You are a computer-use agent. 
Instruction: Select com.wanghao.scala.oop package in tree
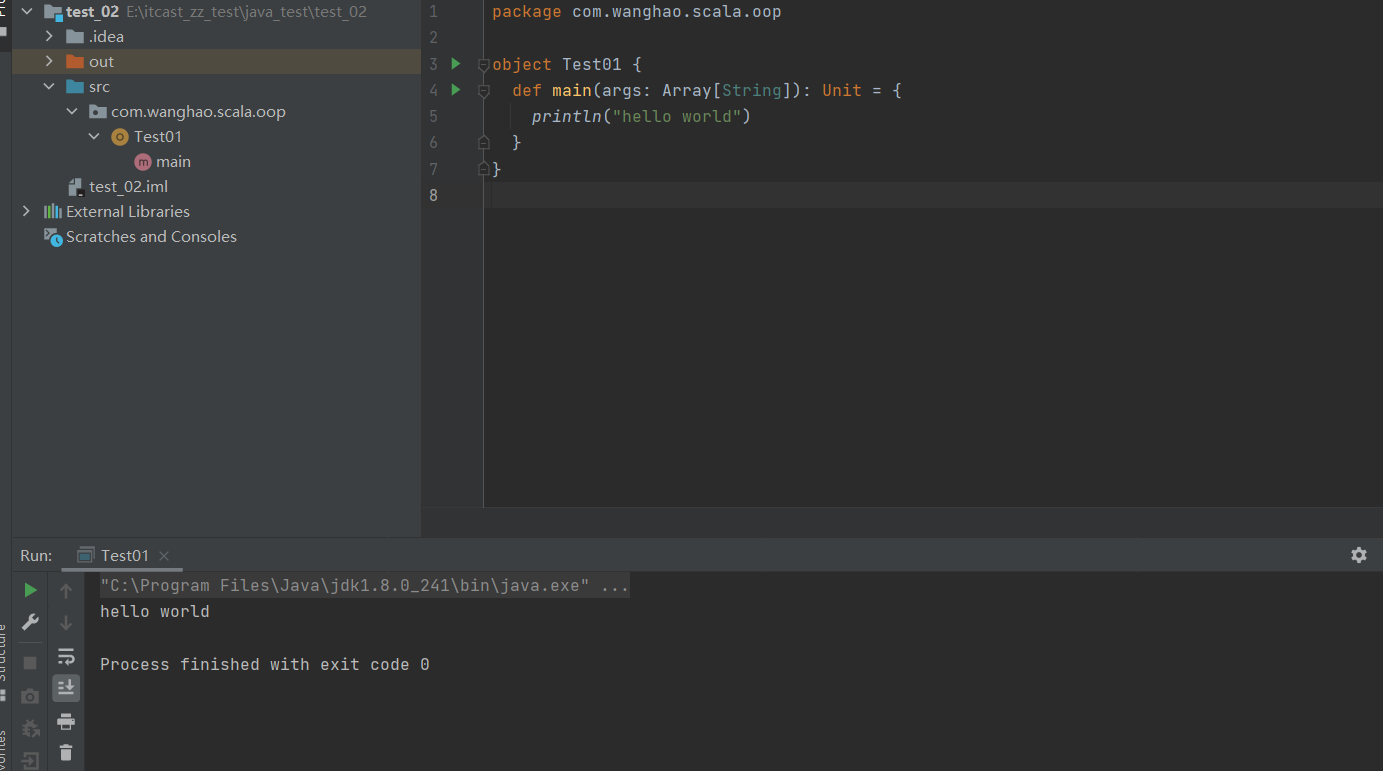(198, 112)
